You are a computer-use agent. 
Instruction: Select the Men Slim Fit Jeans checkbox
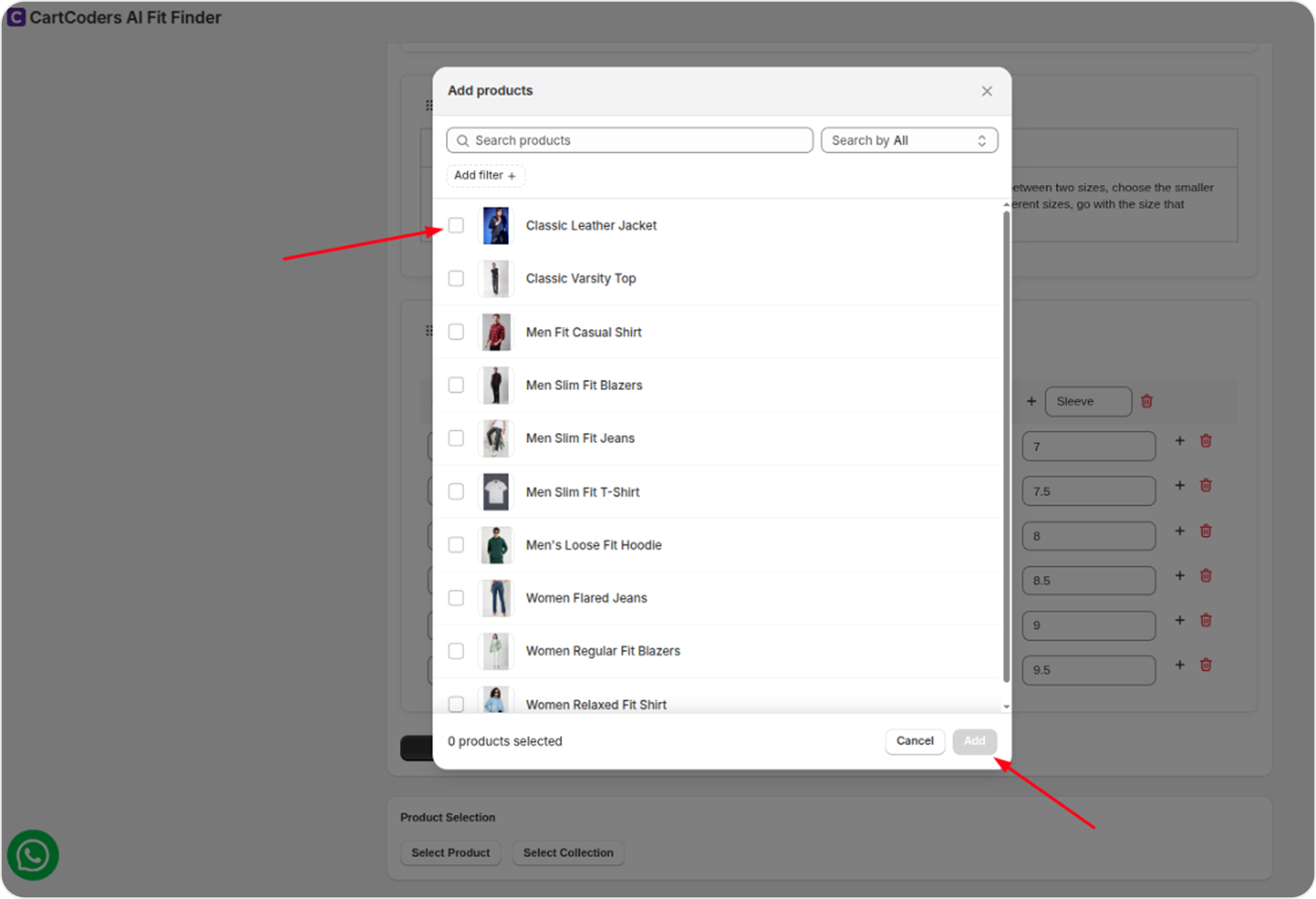pyautogui.click(x=456, y=438)
